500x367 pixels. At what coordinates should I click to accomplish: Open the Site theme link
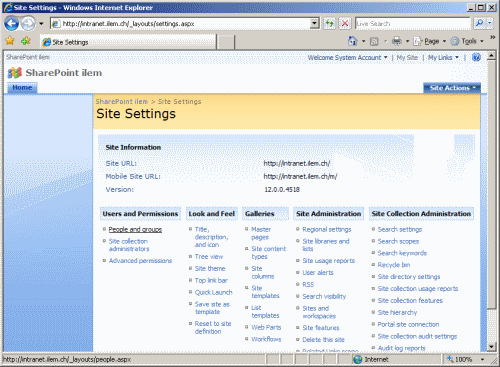(x=210, y=269)
